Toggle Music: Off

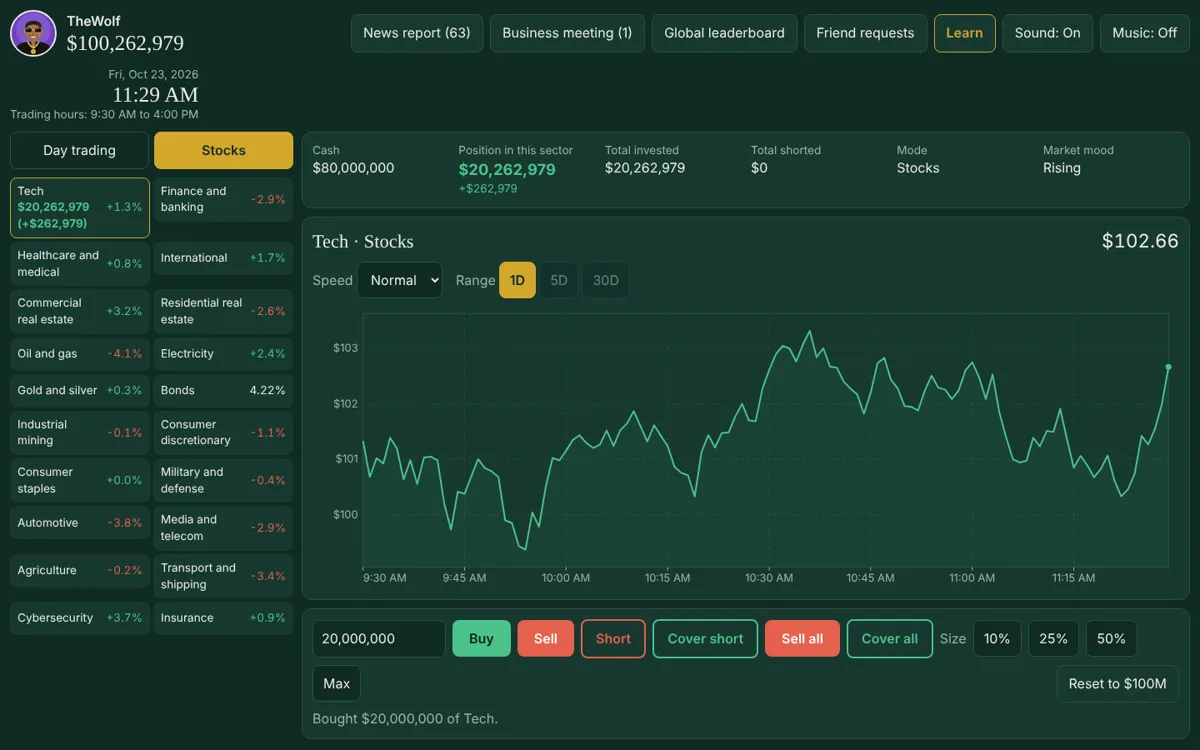pos(1145,33)
